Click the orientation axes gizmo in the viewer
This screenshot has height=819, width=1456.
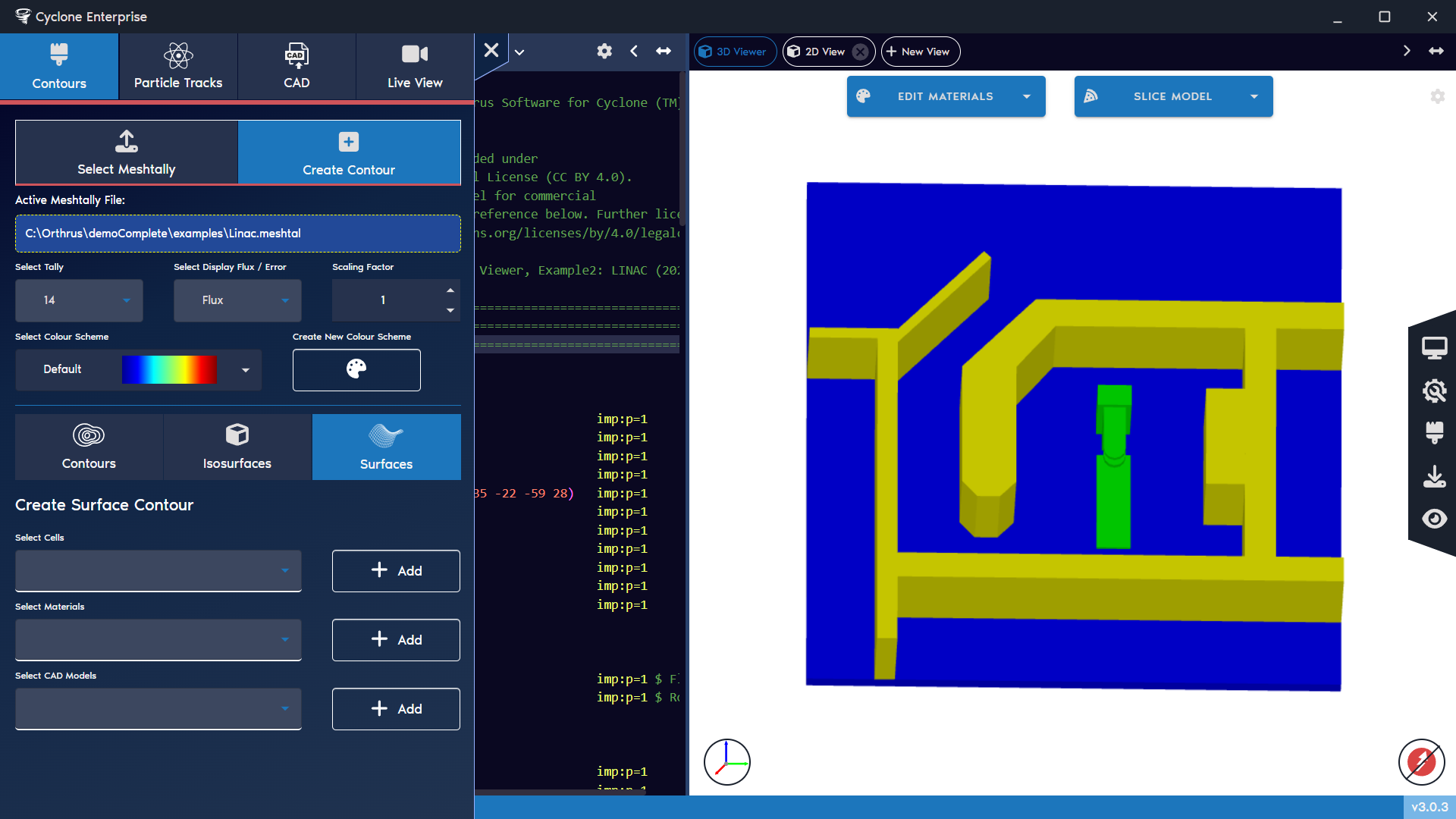point(727,761)
